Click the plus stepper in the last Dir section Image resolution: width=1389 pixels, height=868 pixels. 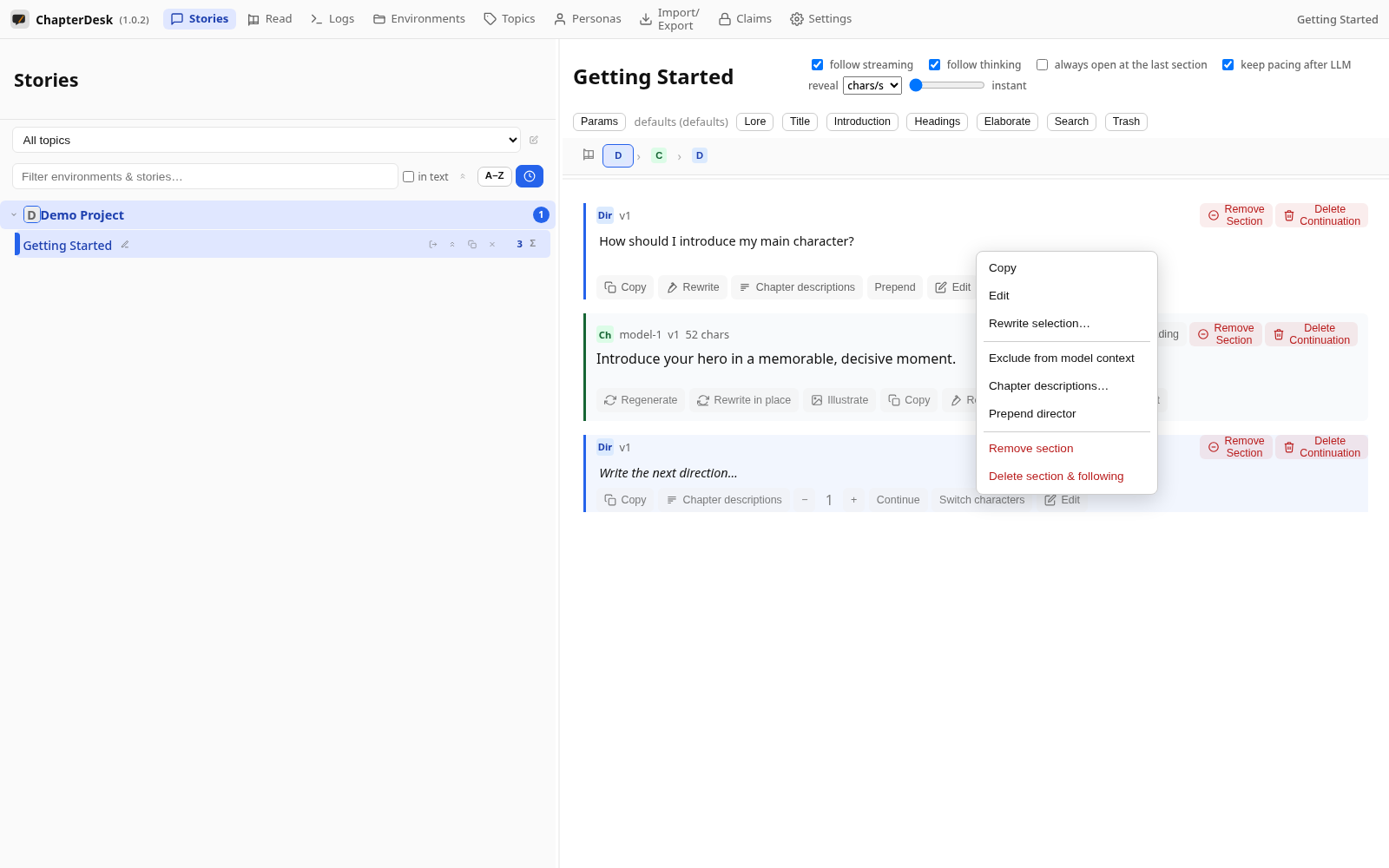[x=854, y=500]
